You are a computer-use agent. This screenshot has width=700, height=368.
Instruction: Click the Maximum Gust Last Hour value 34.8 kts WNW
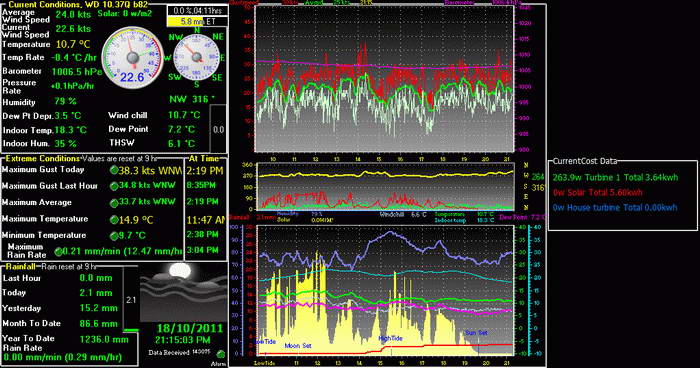[147, 185]
